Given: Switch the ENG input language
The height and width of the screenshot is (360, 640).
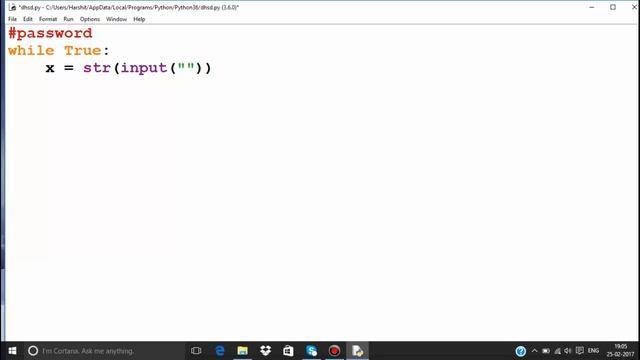Looking at the screenshot, I should 593,351.
